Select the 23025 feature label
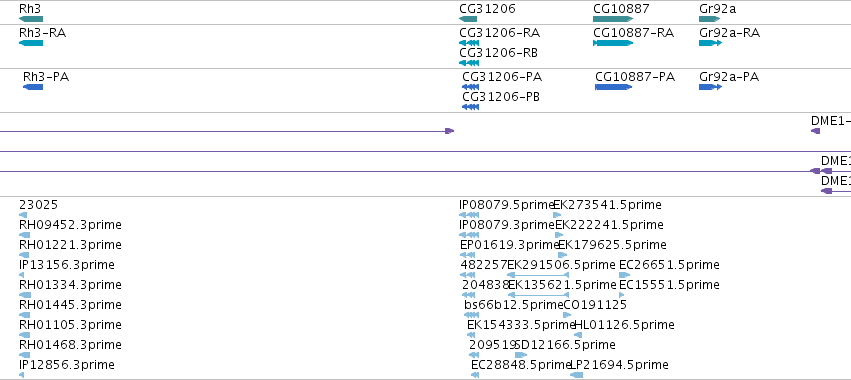851x380 pixels. point(39,205)
